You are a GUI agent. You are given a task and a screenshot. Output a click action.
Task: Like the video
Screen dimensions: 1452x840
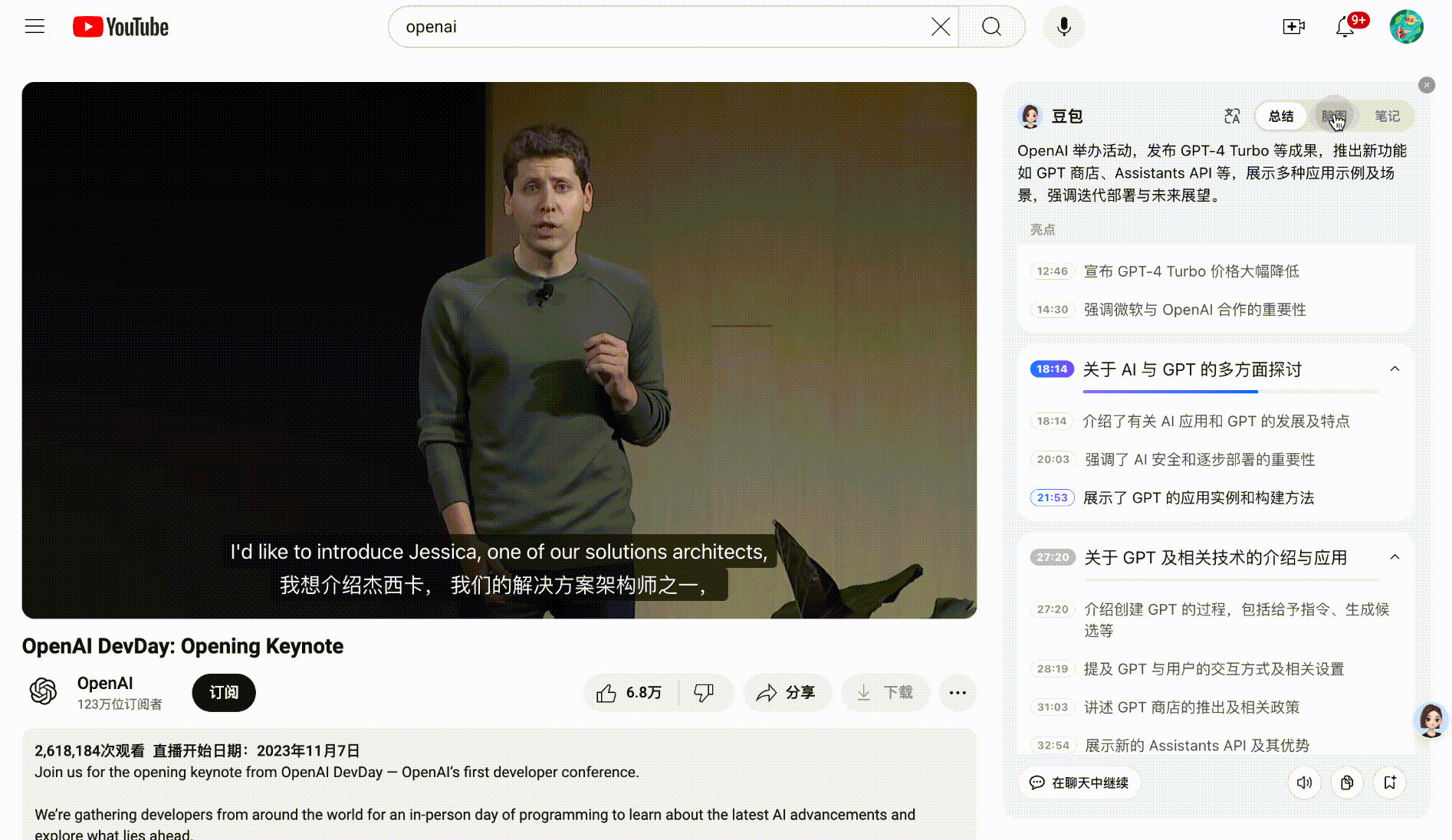[629, 693]
